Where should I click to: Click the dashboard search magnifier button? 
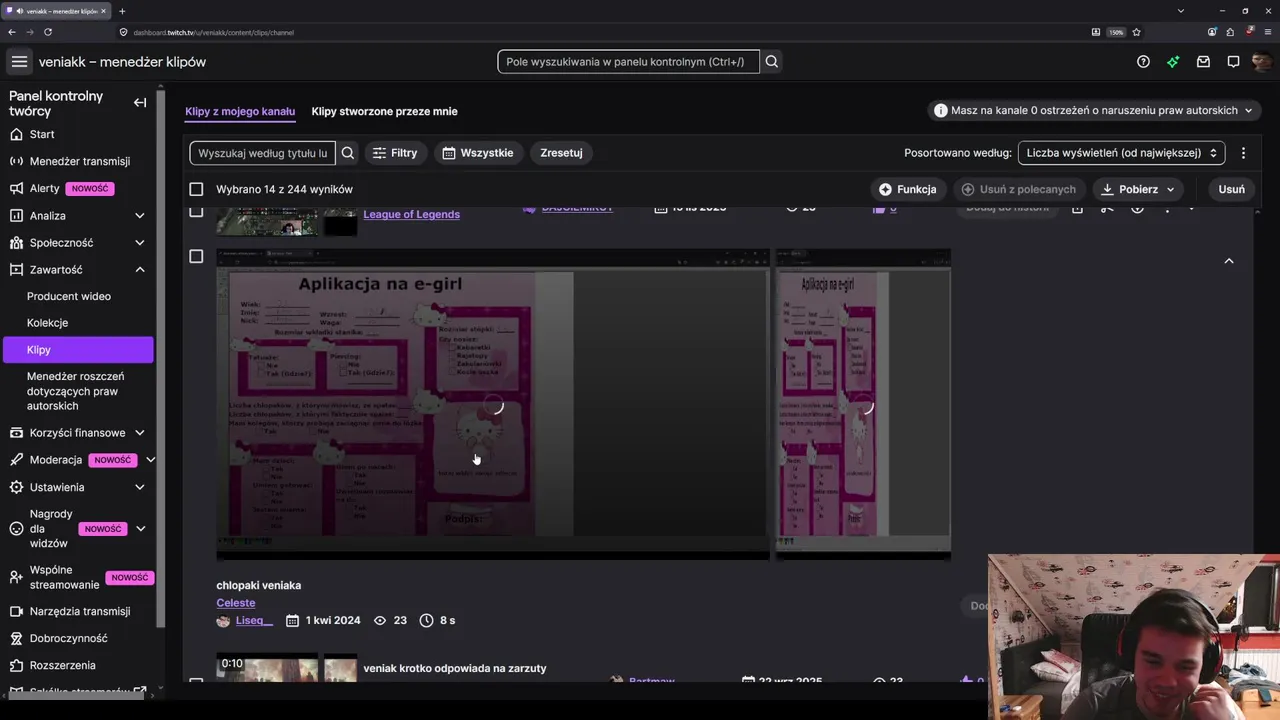[x=772, y=62]
